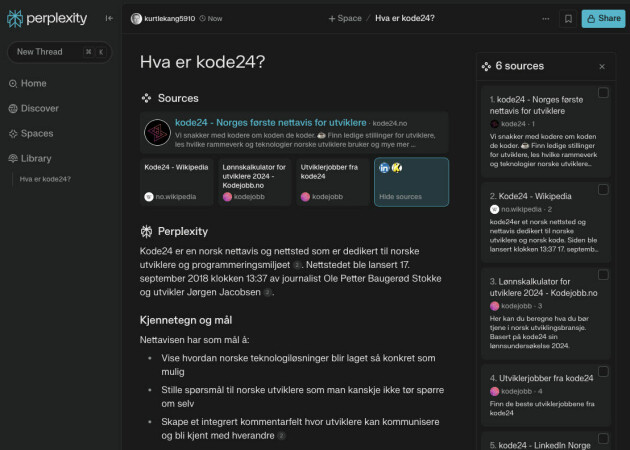
Task: Click citation 2 after 'kjent med hverandre'
Action: pyautogui.click(x=282, y=436)
